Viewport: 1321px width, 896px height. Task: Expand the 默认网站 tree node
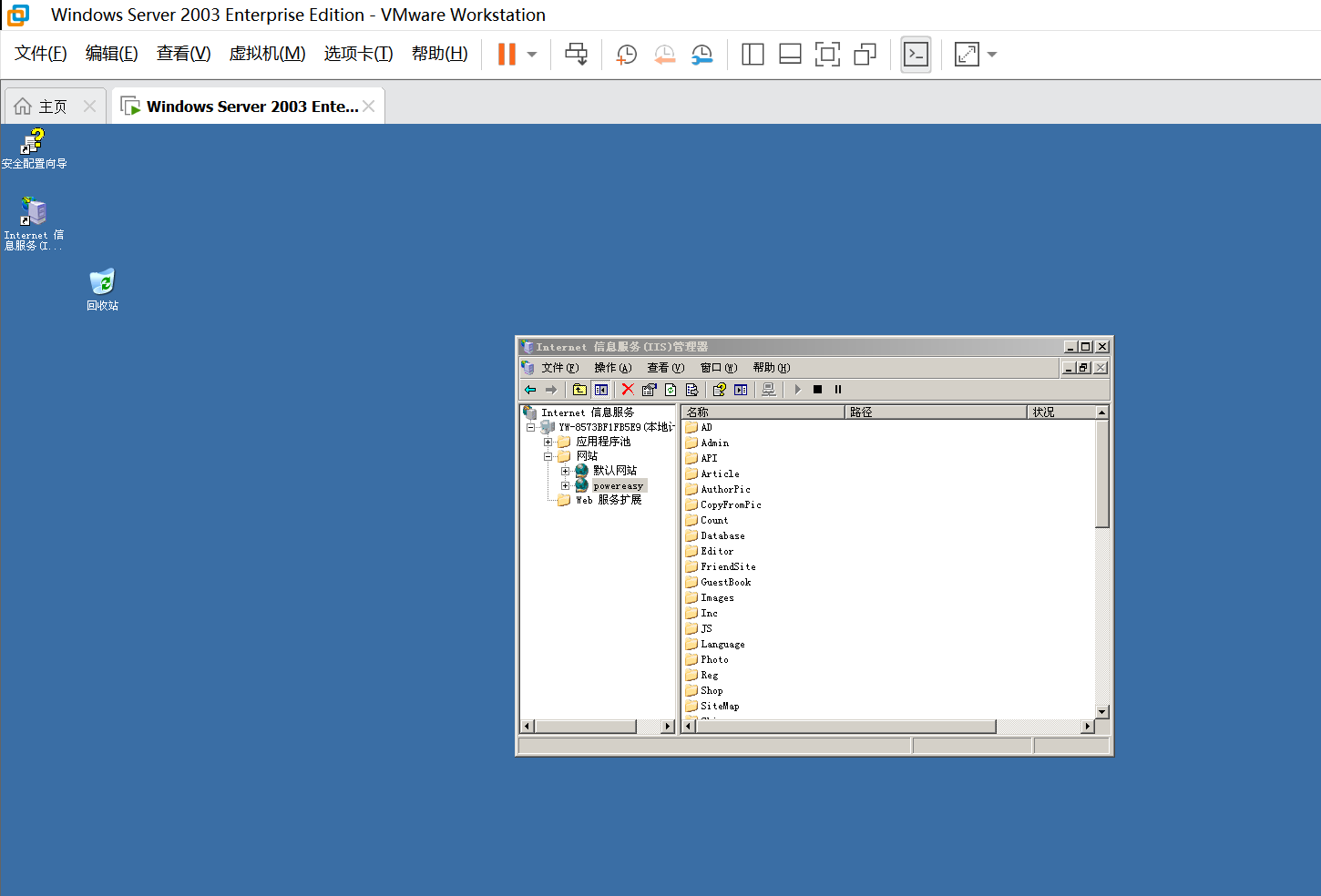[565, 471]
